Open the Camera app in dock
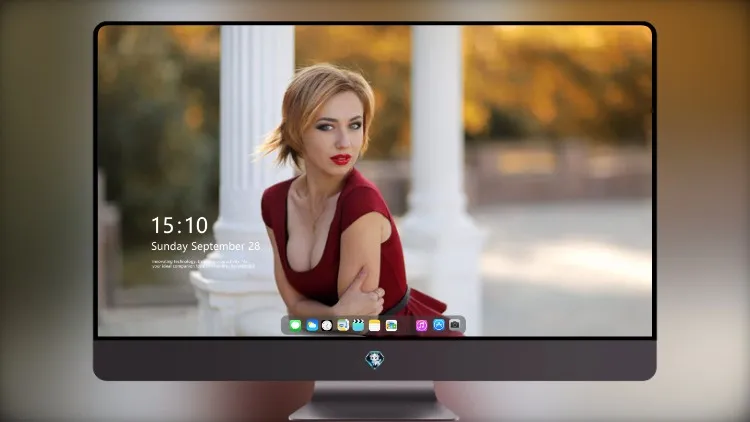Viewport: 750px width, 422px height. pyautogui.click(x=455, y=325)
